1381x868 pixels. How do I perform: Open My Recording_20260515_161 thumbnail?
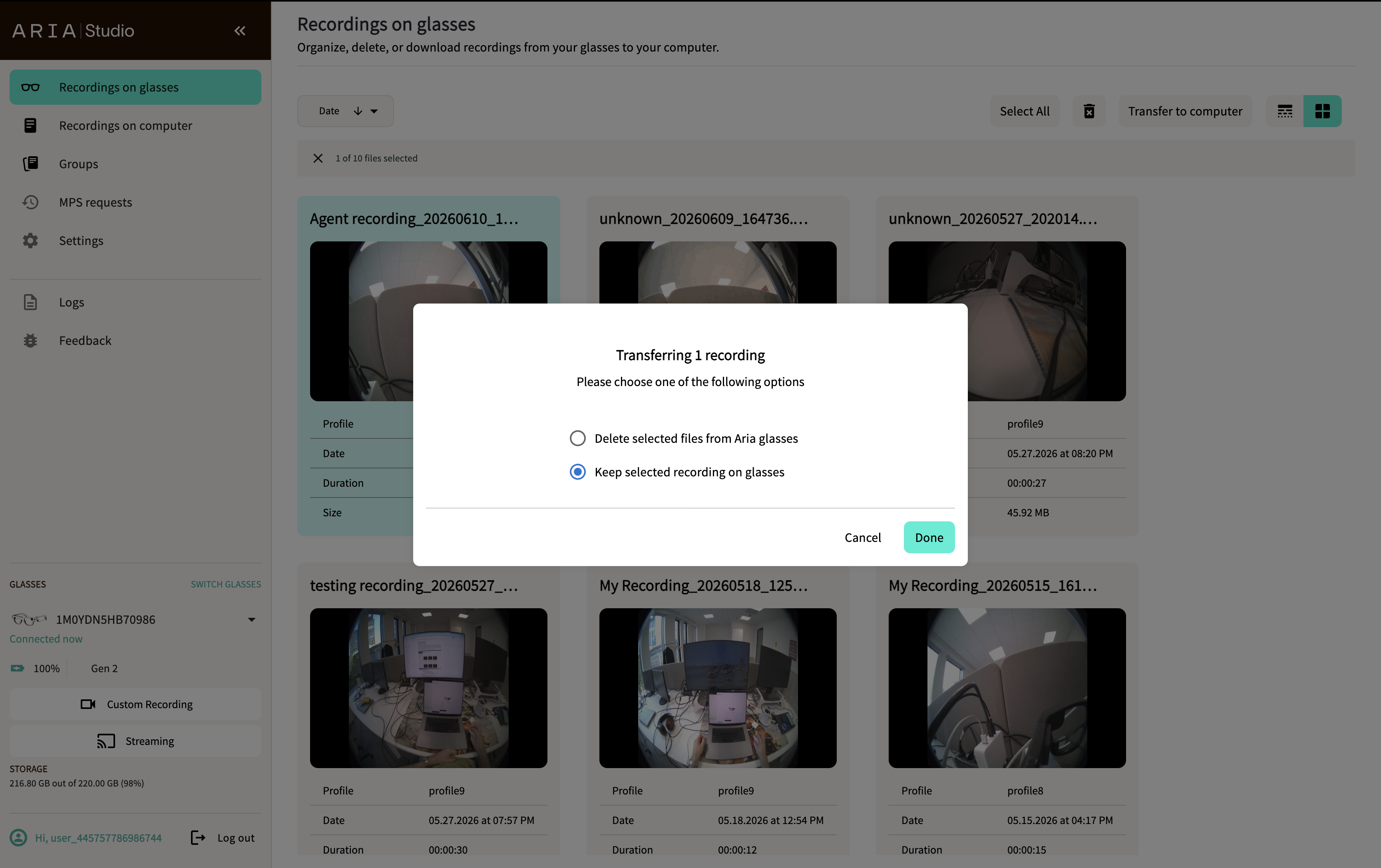(x=1007, y=688)
